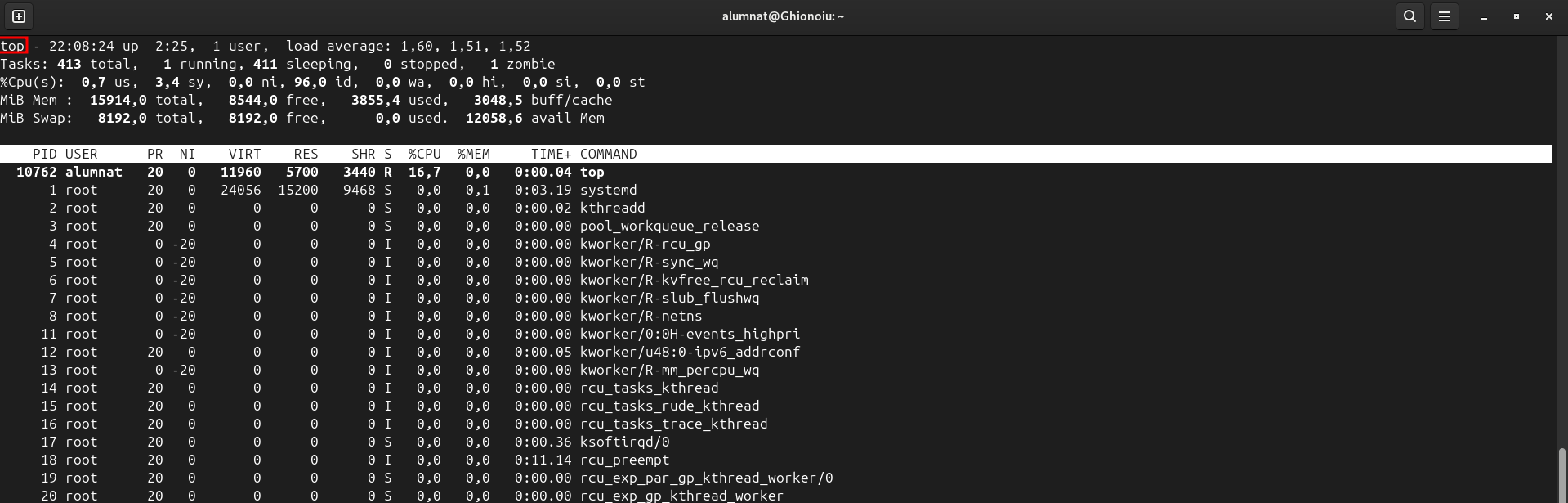Click the %CPU column header
Screen dimensions: 1568x503
click(424, 154)
